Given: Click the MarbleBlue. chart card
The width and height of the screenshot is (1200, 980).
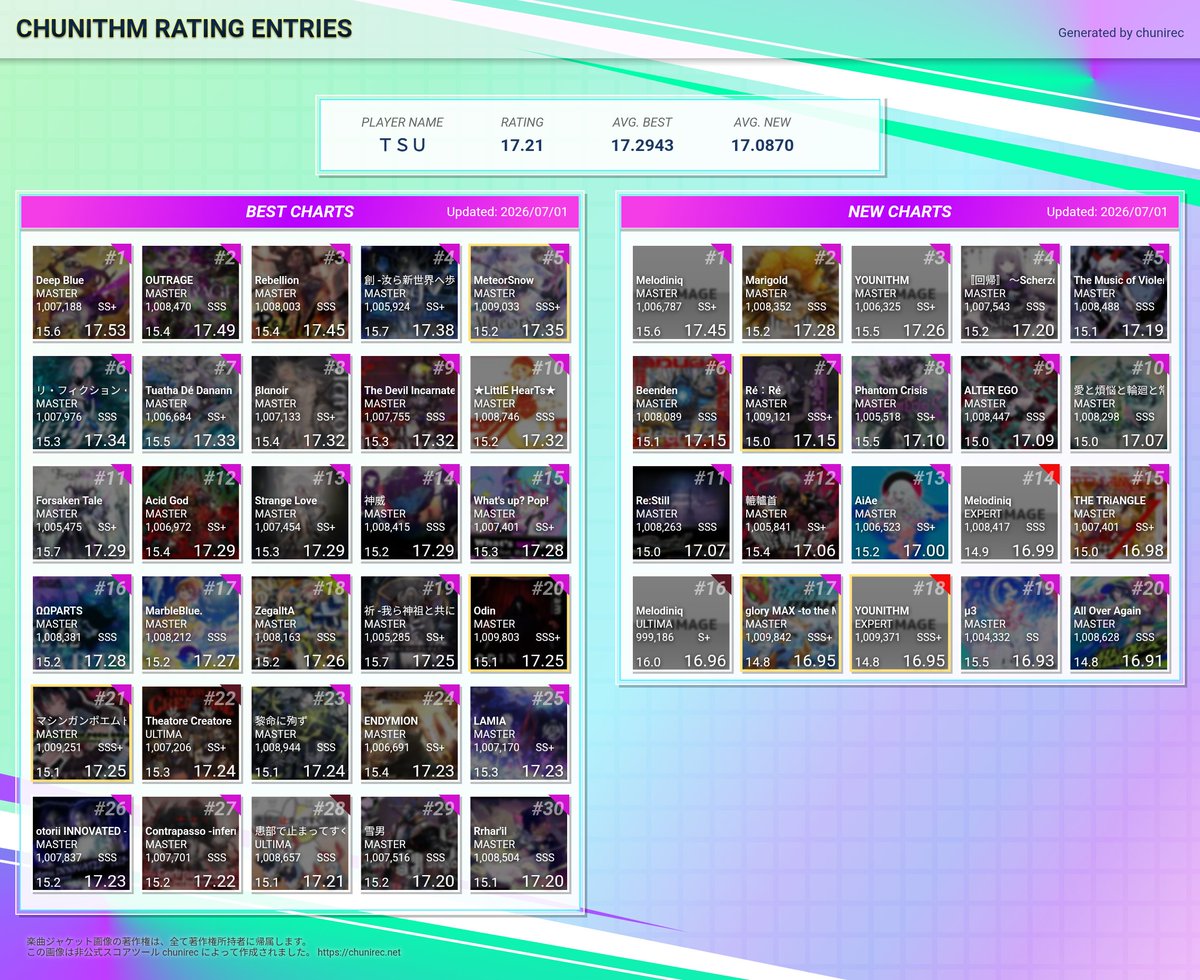Looking at the screenshot, I should pos(190,623).
